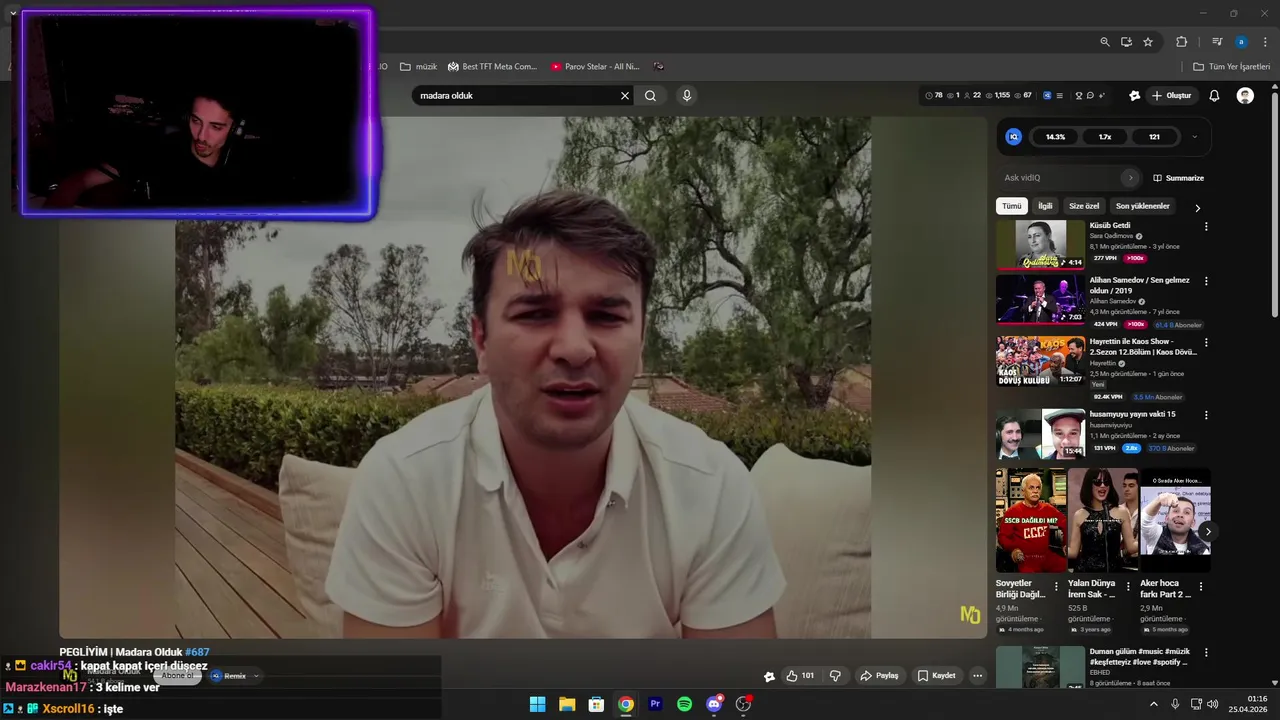Viewport: 1280px width, 720px height.
Task: Open options for Sovyetler Birliği short
Action: pyautogui.click(x=1056, y=587)
